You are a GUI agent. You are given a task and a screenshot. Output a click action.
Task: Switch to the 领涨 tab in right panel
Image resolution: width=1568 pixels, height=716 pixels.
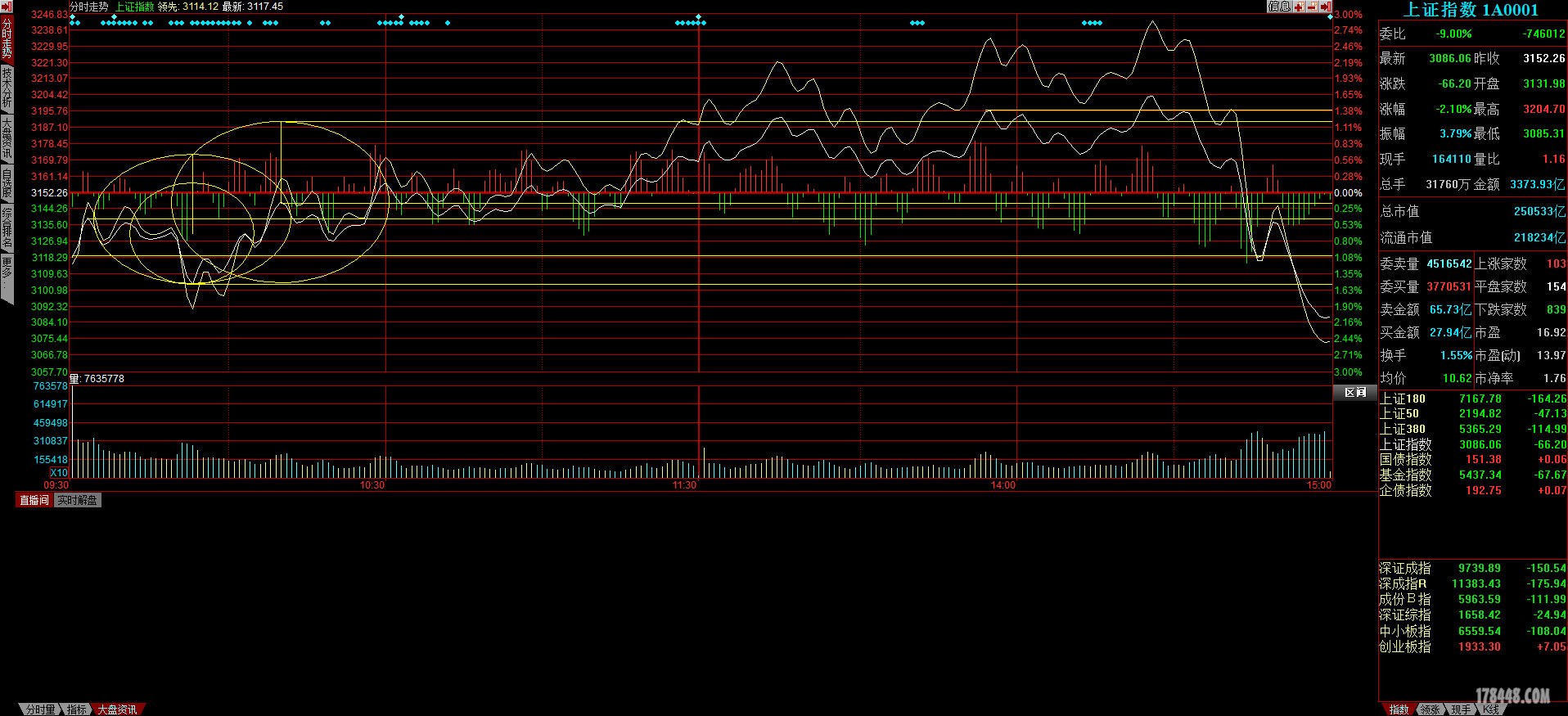[1429, 709]
